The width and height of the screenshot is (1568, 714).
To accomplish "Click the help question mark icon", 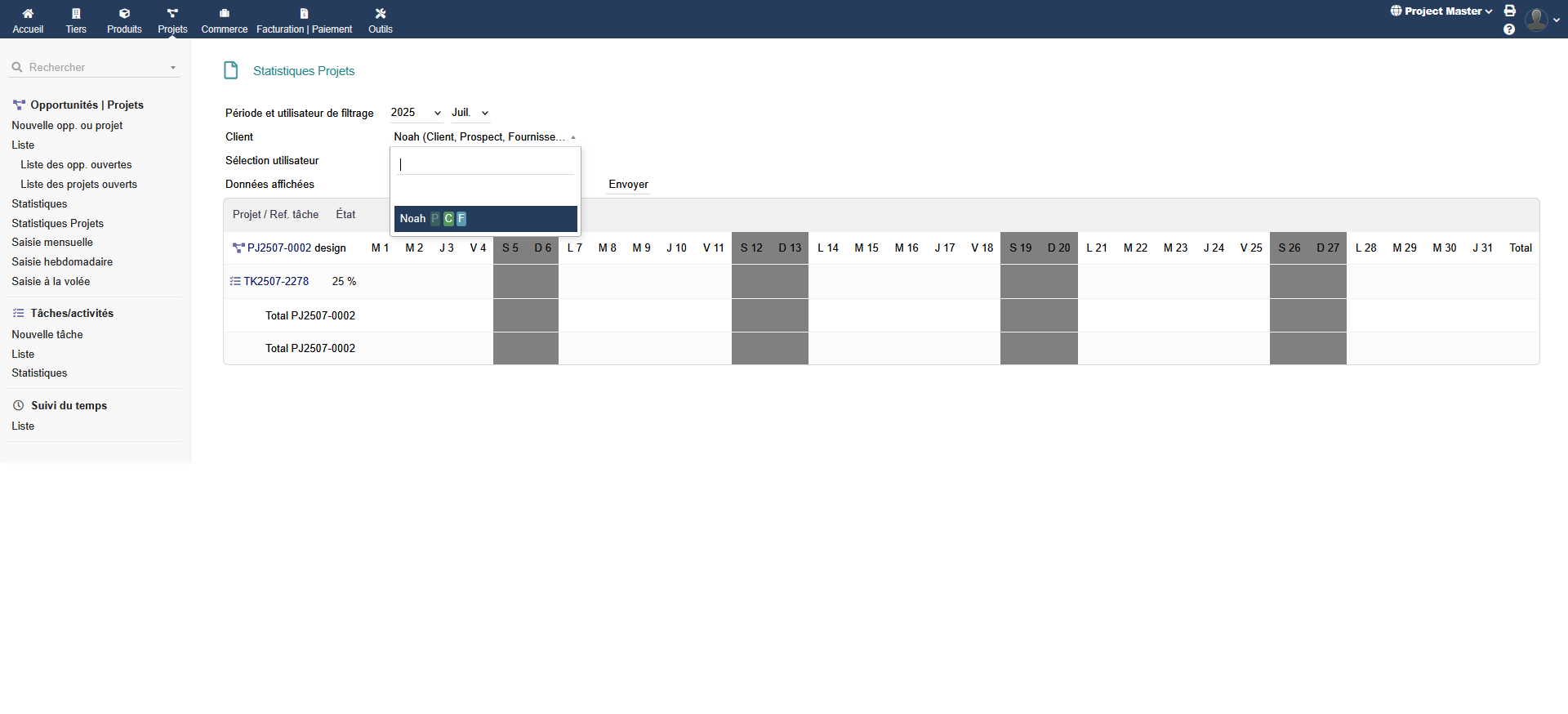I will point(1509,29).
